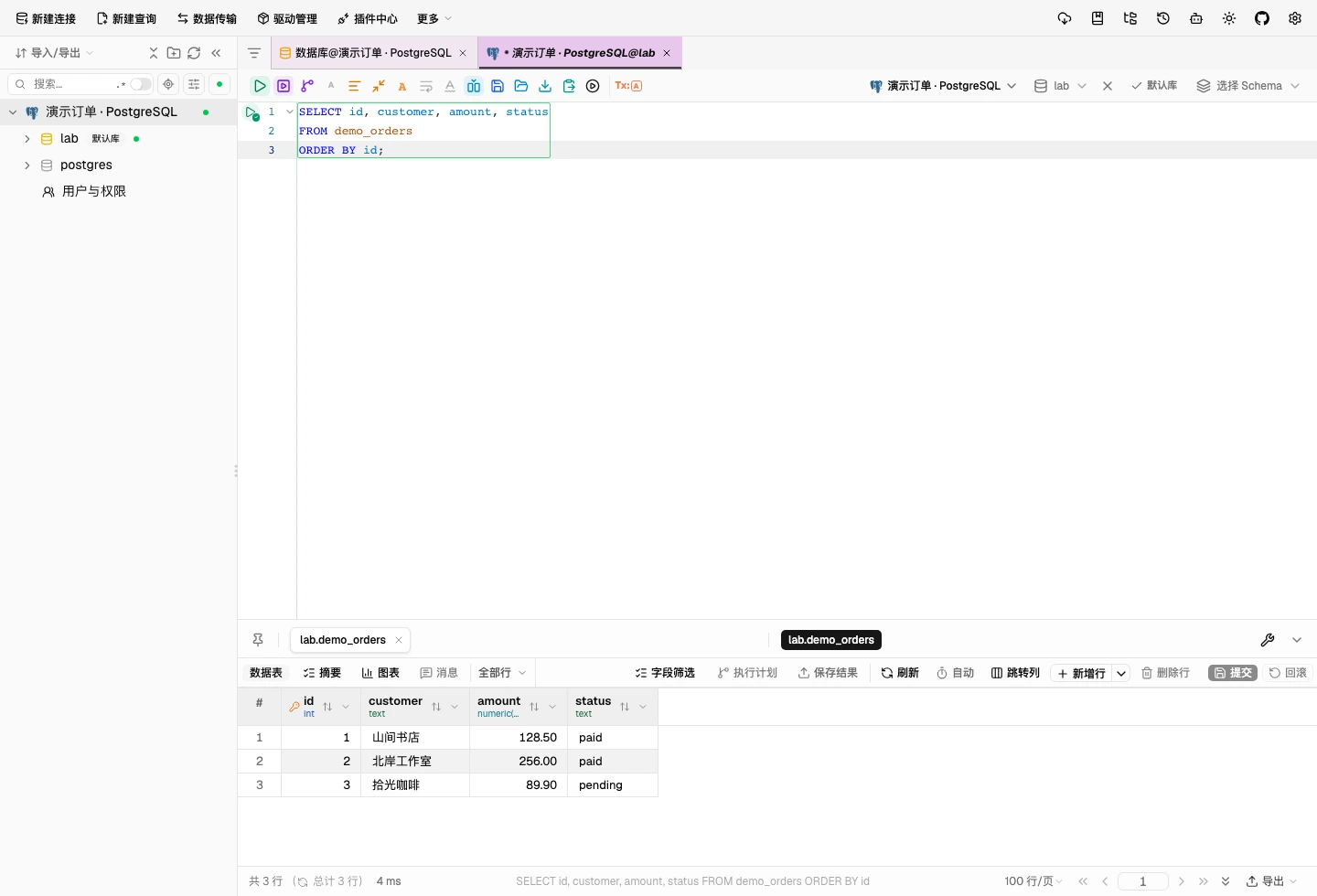
Task: Open the 选择 Schema dropdown
Action: pyautogui.click(x=1248, y=86)
